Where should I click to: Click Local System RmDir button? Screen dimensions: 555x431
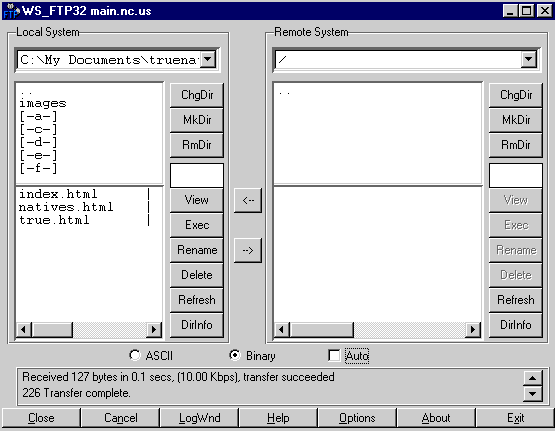click(x=197, y=145)
